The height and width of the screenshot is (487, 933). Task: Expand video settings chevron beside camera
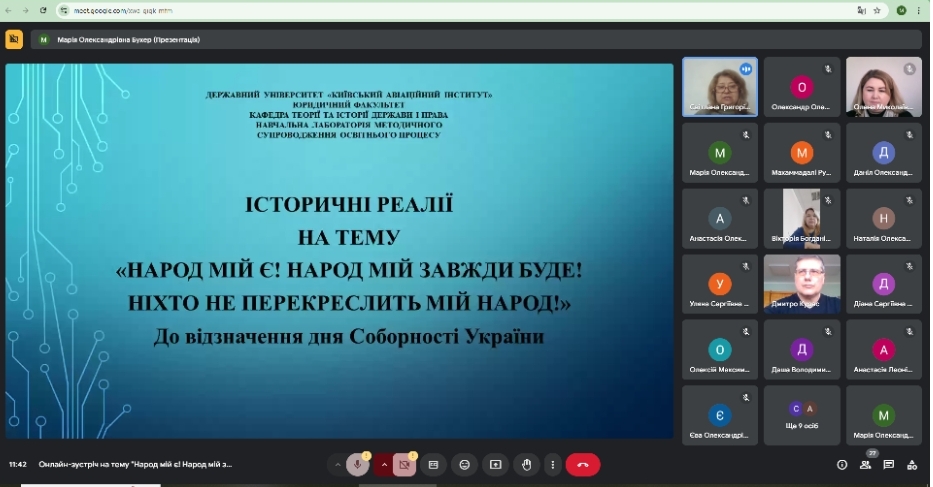tap(384, 465)
